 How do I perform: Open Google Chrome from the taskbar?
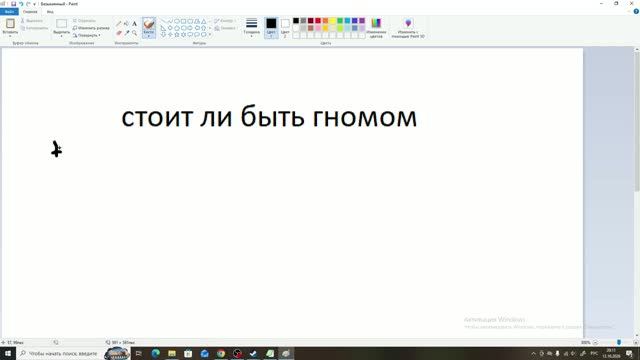click(221, 353)
